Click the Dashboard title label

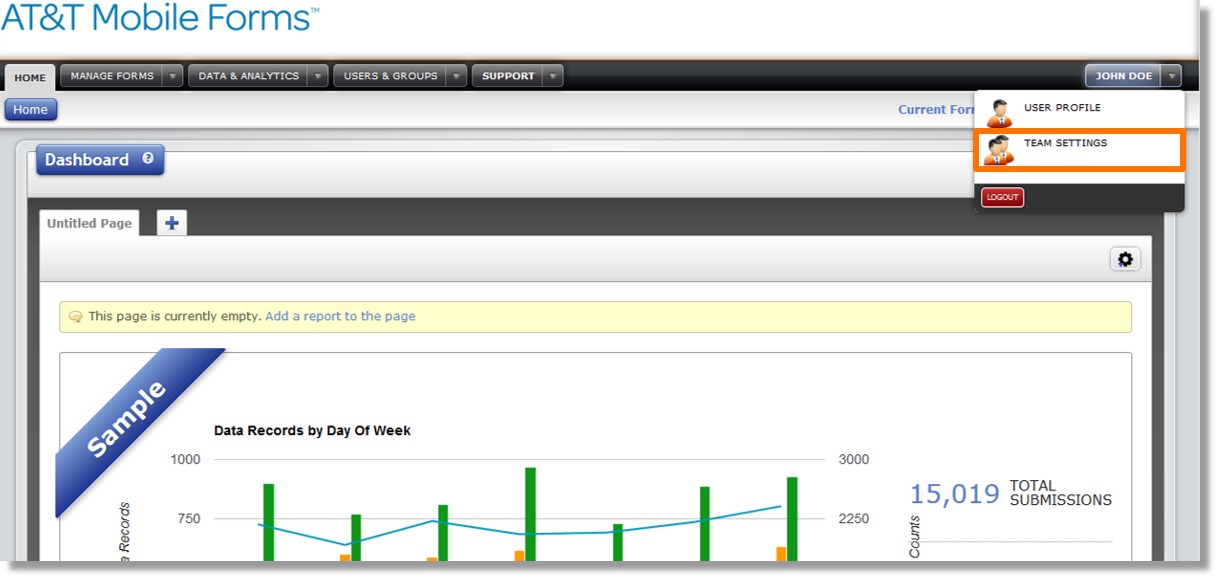pos(87,160)
